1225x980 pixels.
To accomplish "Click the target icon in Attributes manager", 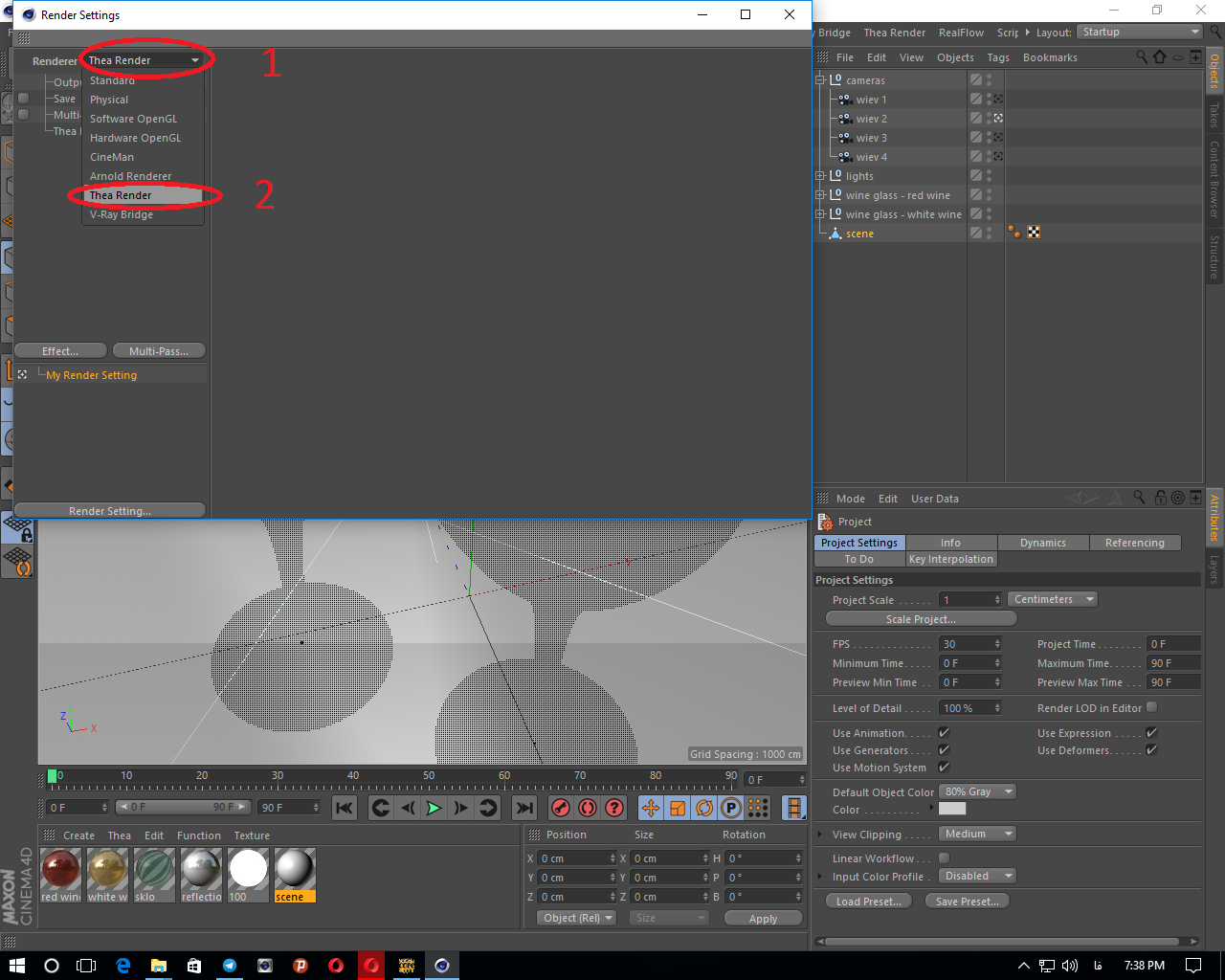I will [x=1178, y=498].
